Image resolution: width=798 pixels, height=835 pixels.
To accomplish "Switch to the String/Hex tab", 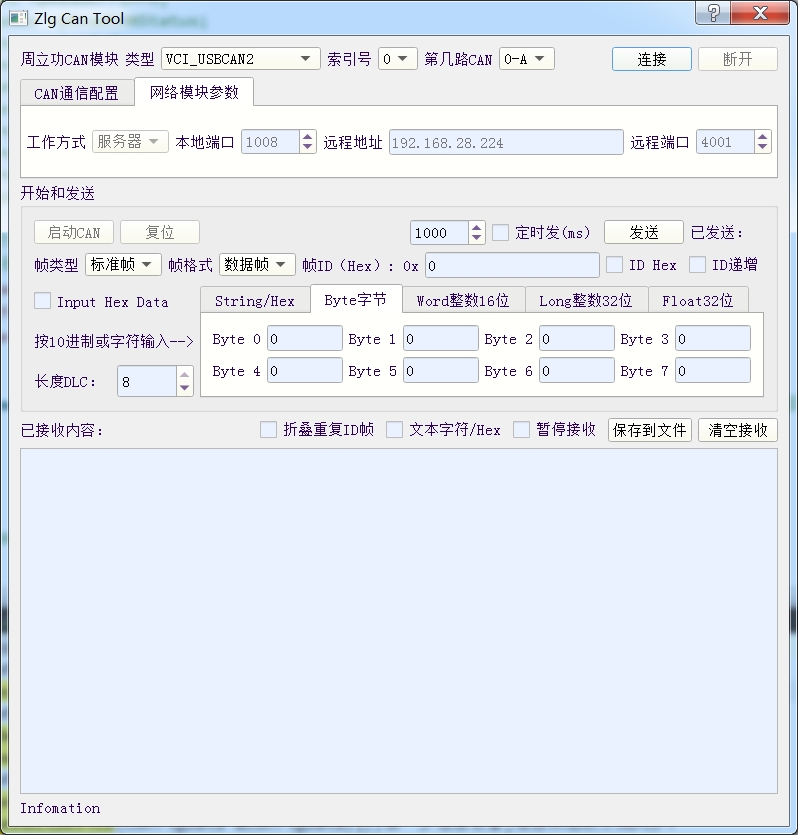I will [x=254, y=301].
